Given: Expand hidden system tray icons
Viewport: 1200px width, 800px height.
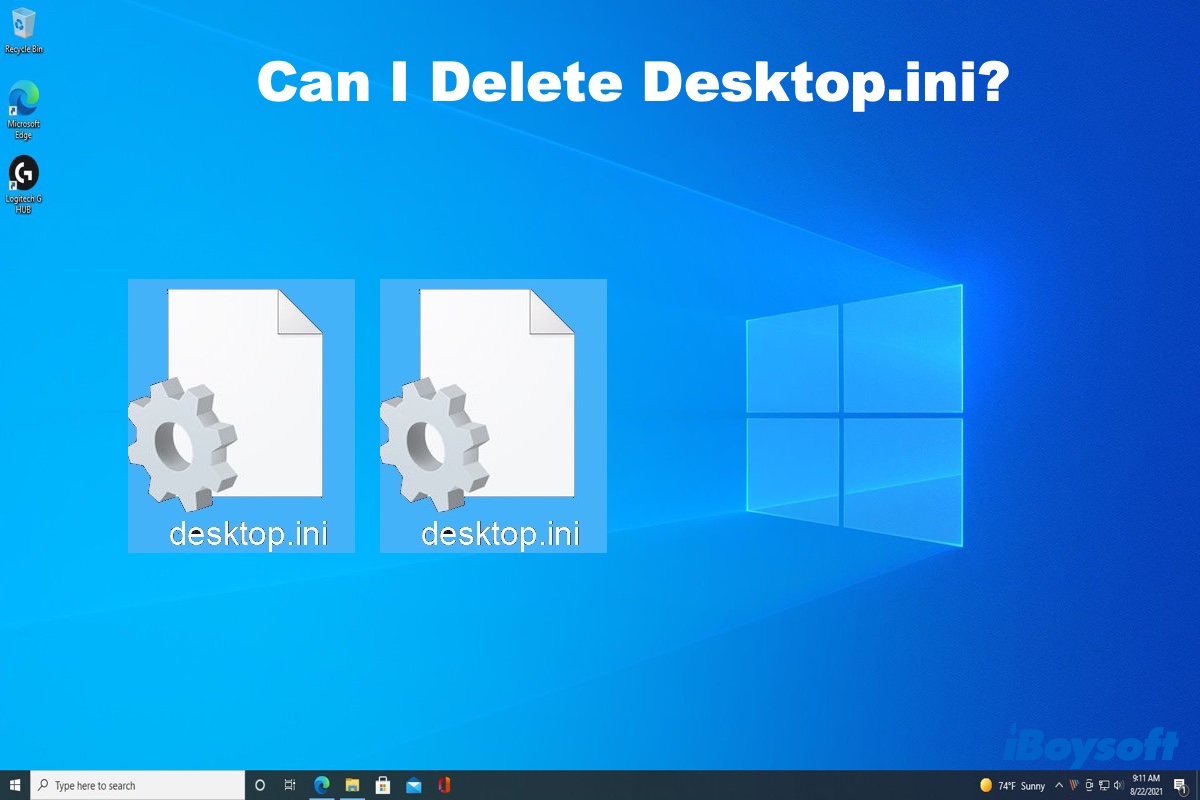Looking at the screenshot, I should pyautogui.click(x=1059, y=785).
